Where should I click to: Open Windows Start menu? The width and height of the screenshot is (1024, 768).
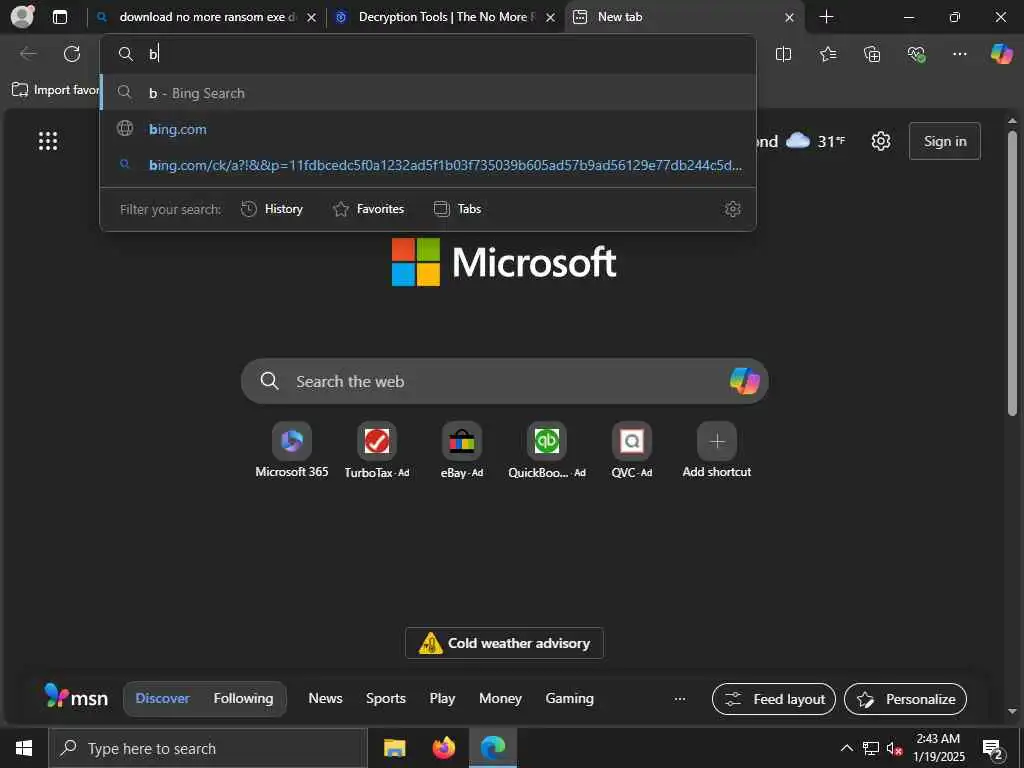24,748
